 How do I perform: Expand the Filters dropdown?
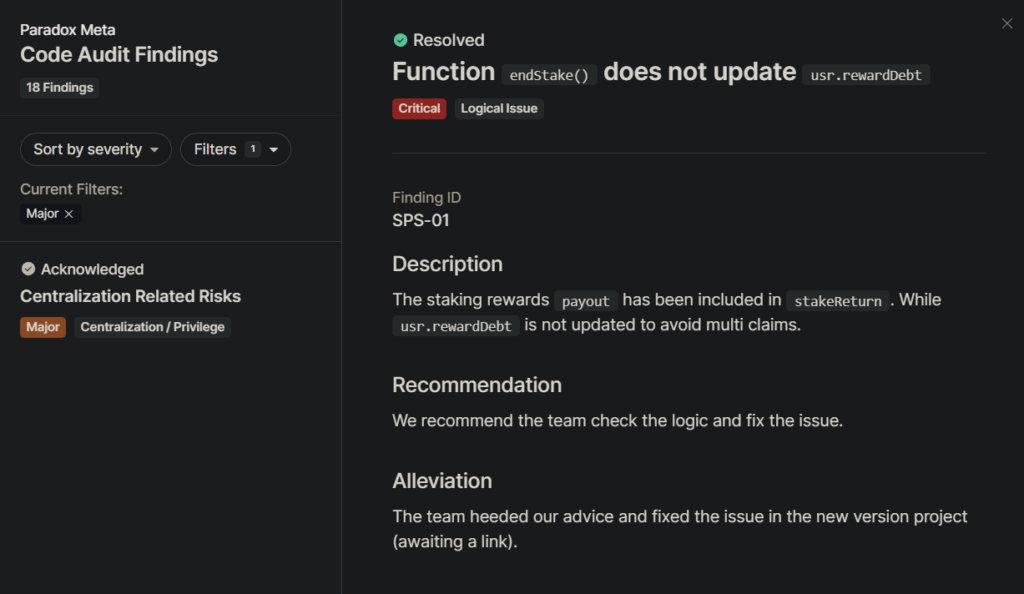point(235,149)
